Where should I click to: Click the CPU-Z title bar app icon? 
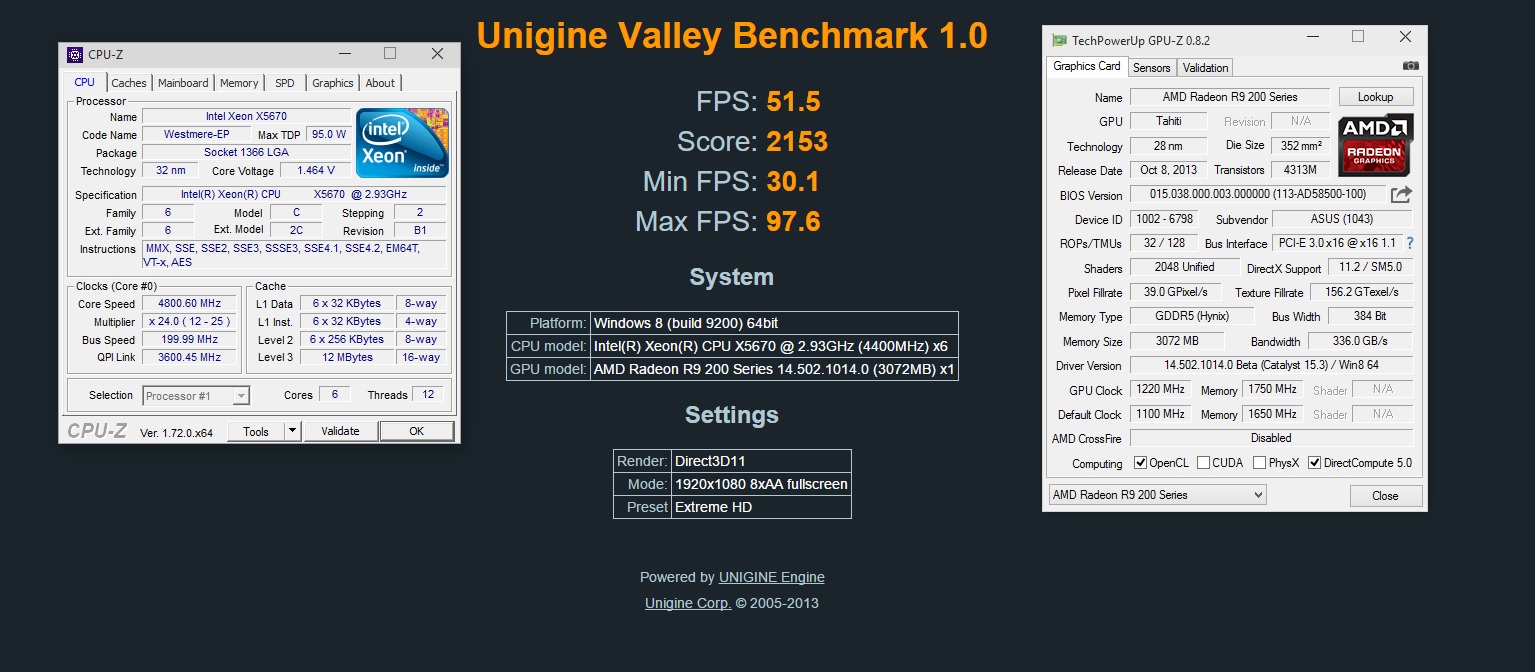tap(75, 55)
